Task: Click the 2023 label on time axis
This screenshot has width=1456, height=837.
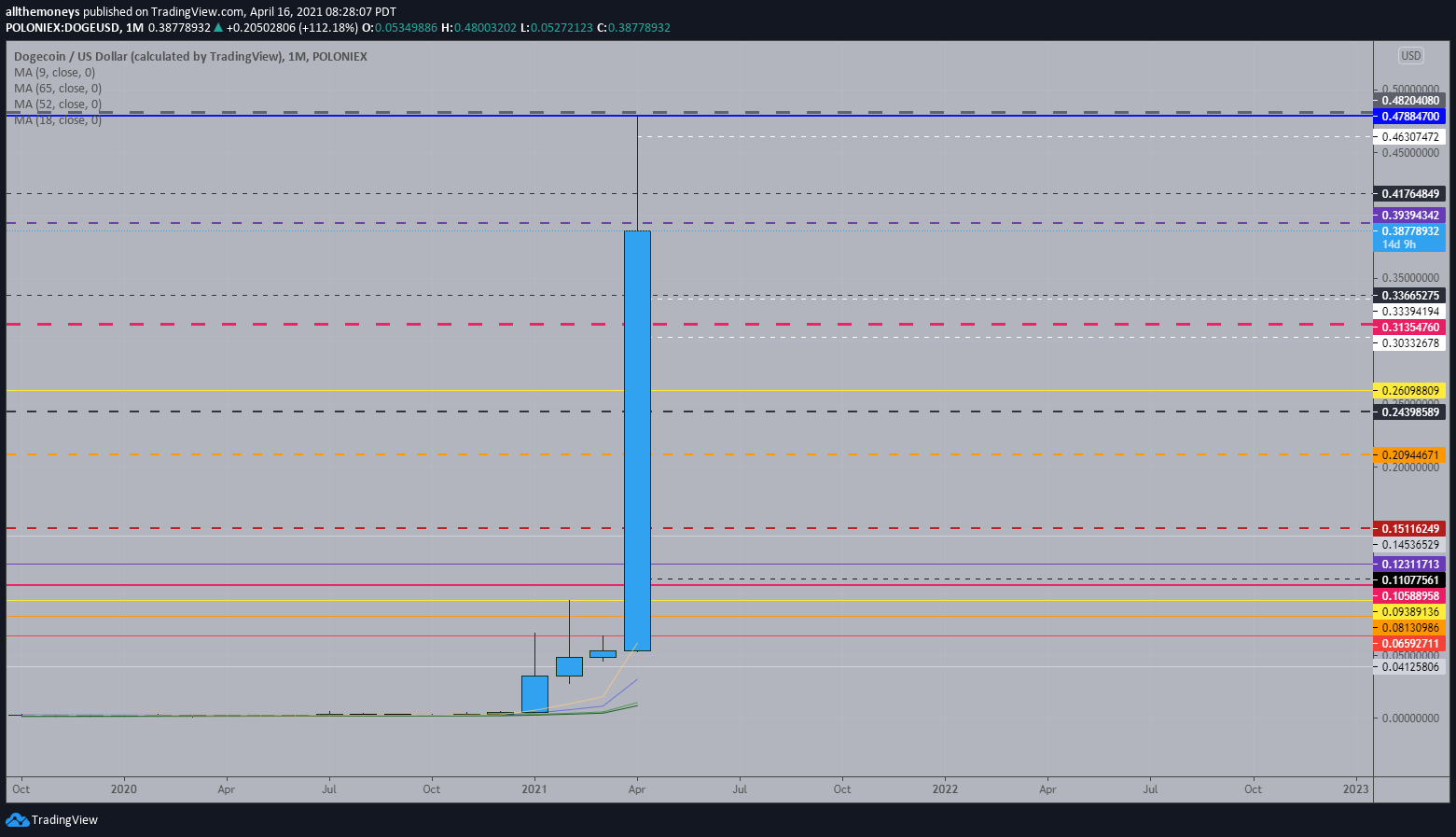Action: coord(1355,789)
